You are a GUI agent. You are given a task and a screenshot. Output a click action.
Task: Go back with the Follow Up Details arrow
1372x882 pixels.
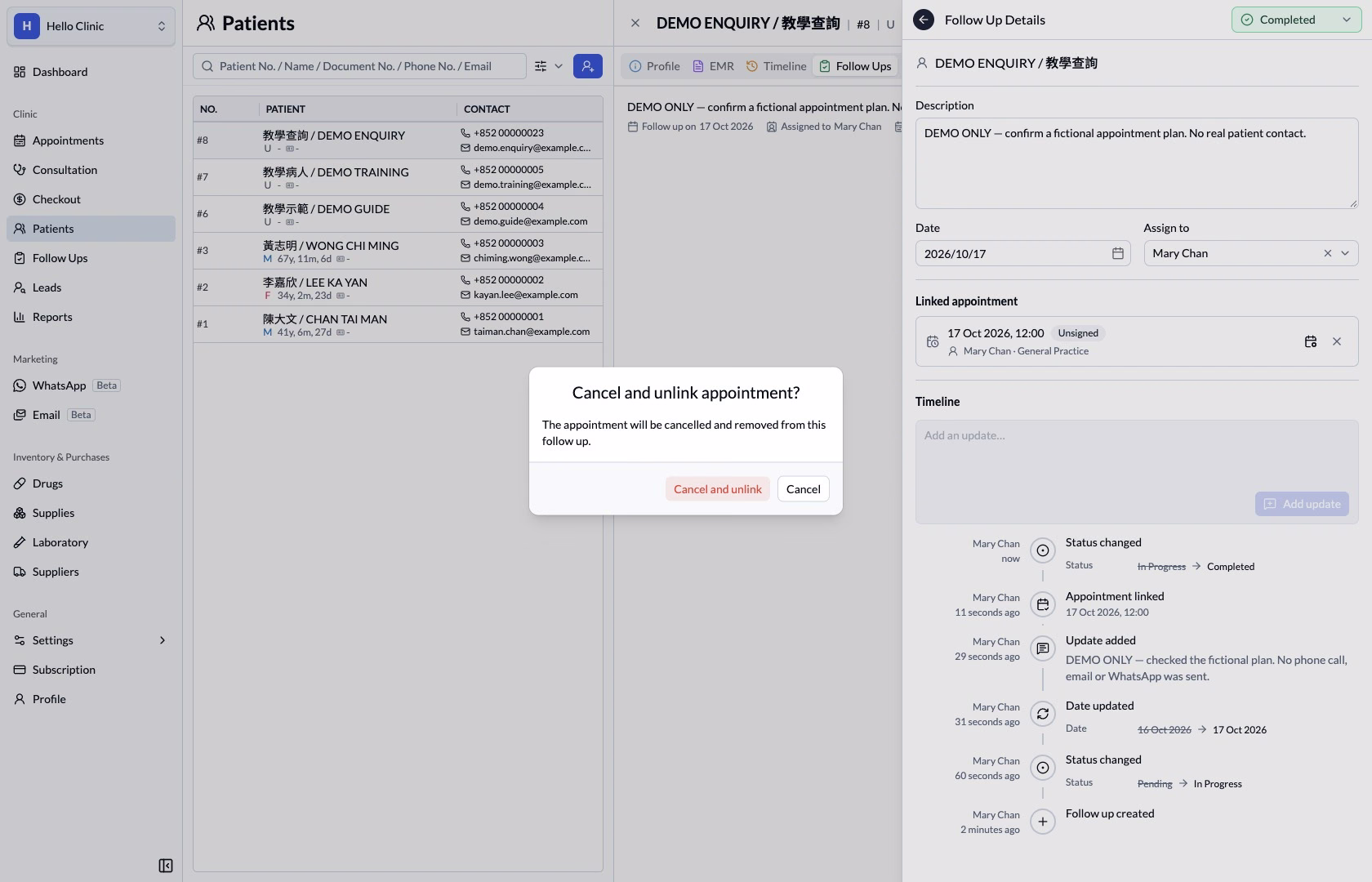click(x=924, y=20)
